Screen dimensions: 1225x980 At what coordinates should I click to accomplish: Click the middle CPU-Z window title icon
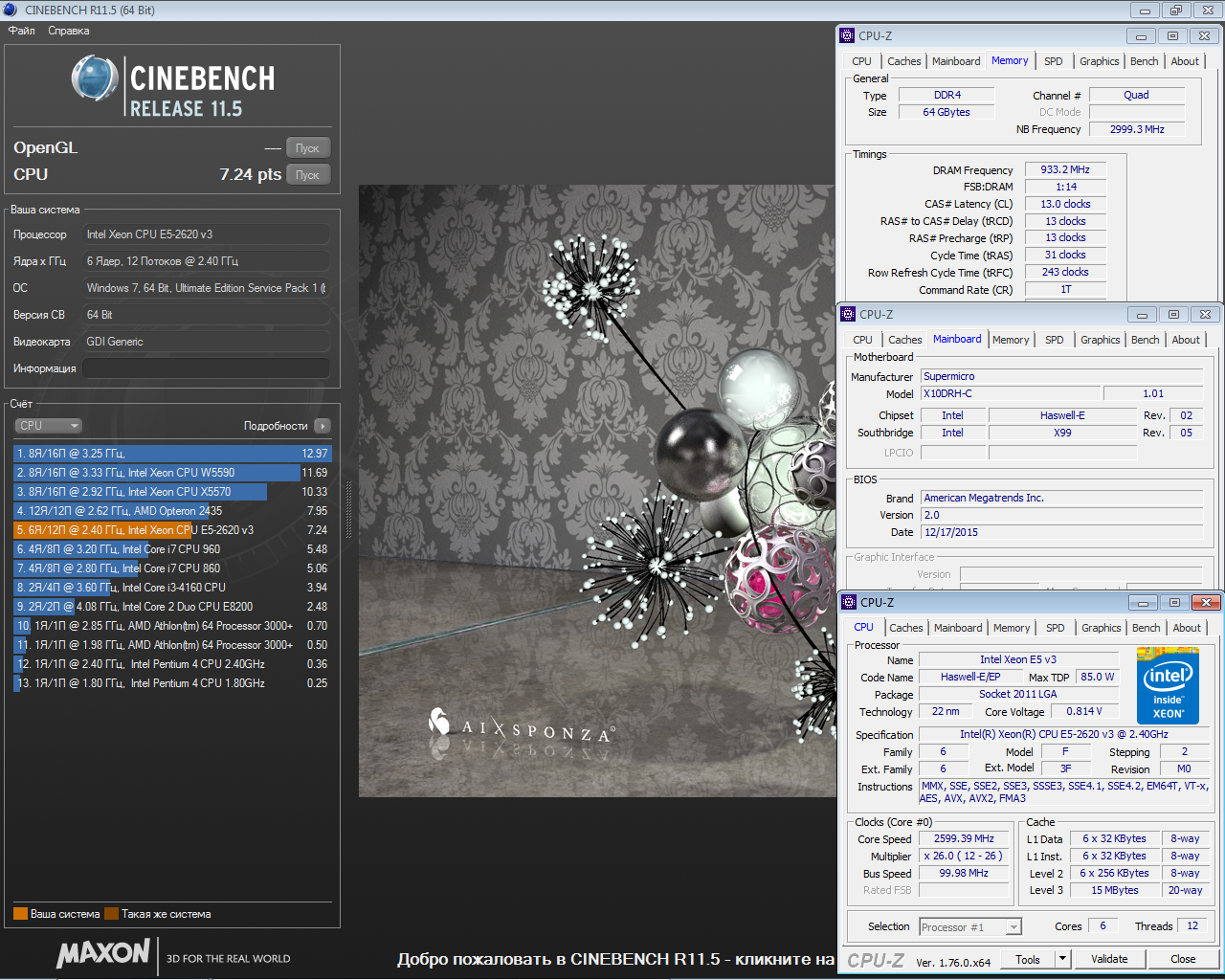pos(848,314)
